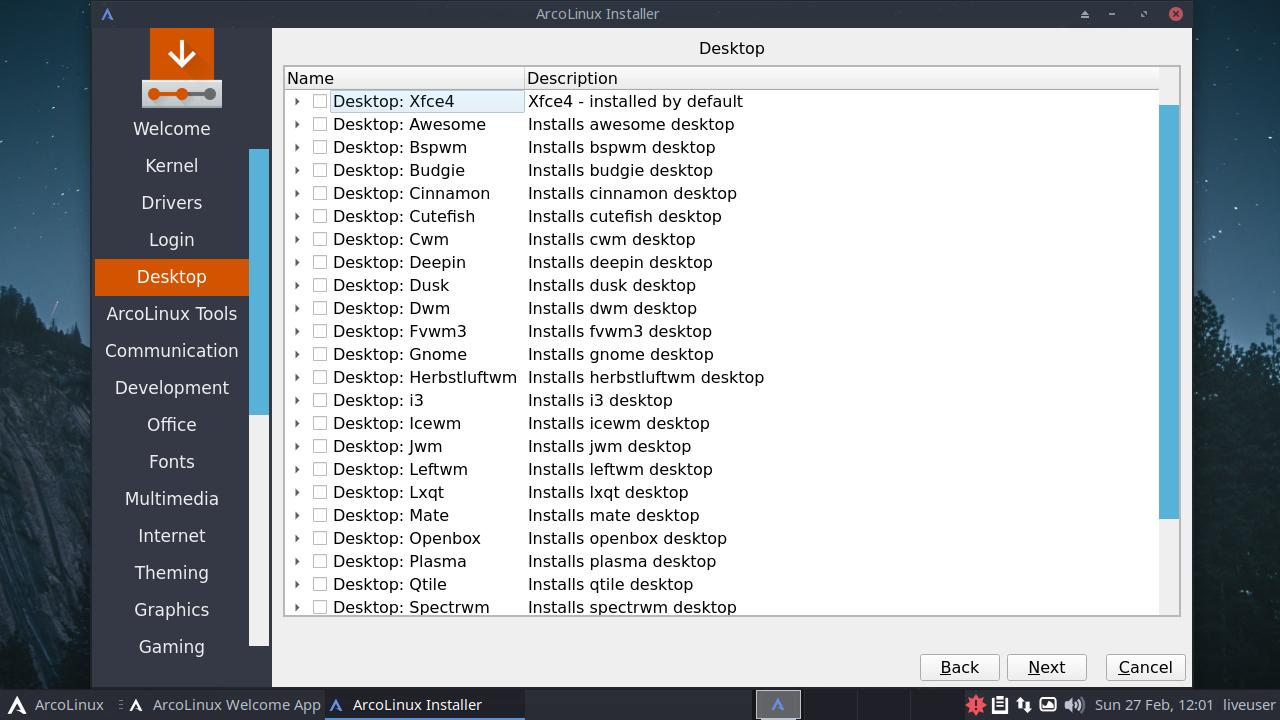The height and width of the screenshot is (720, 1280).
Task: Expand Desktop: Dusk tree arrow
Action: point(297,285)
